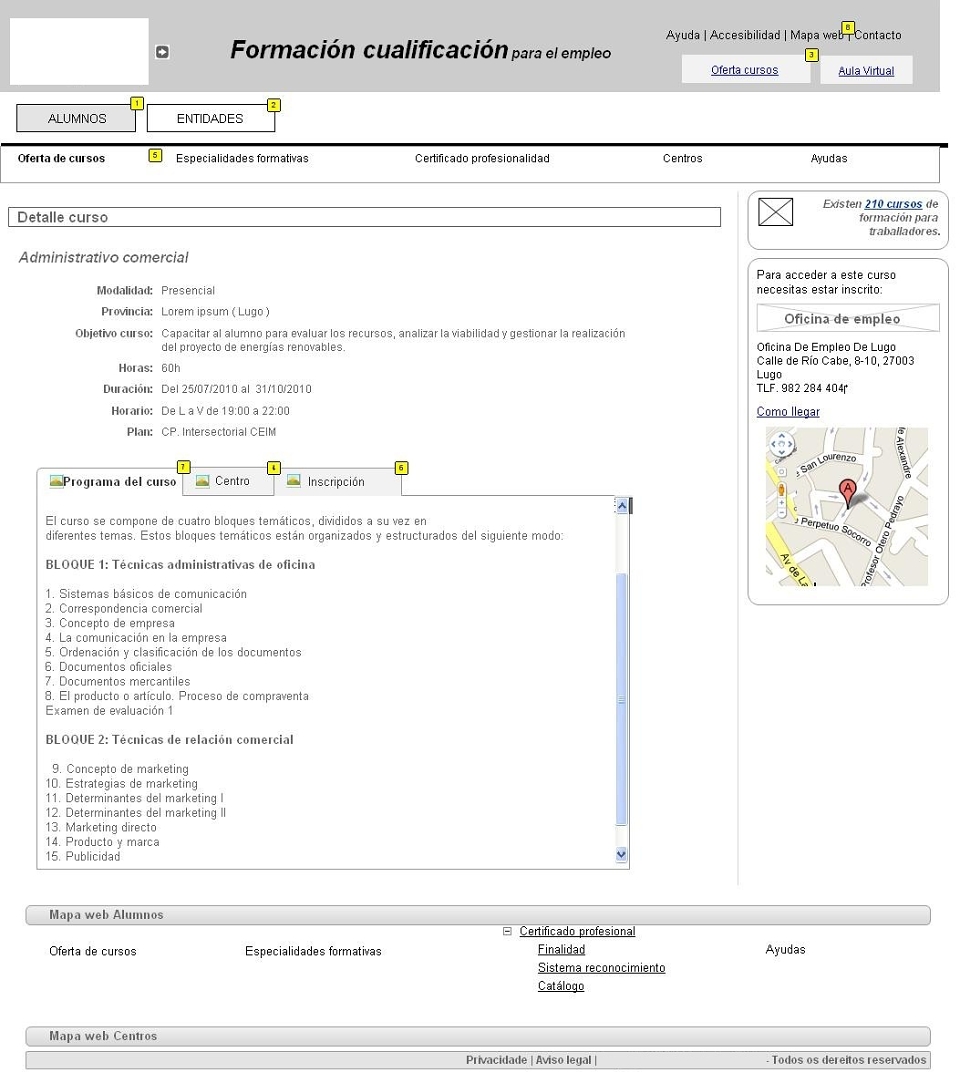
Task: Click the arrow icon beside the logo
Action: point(162,52)
